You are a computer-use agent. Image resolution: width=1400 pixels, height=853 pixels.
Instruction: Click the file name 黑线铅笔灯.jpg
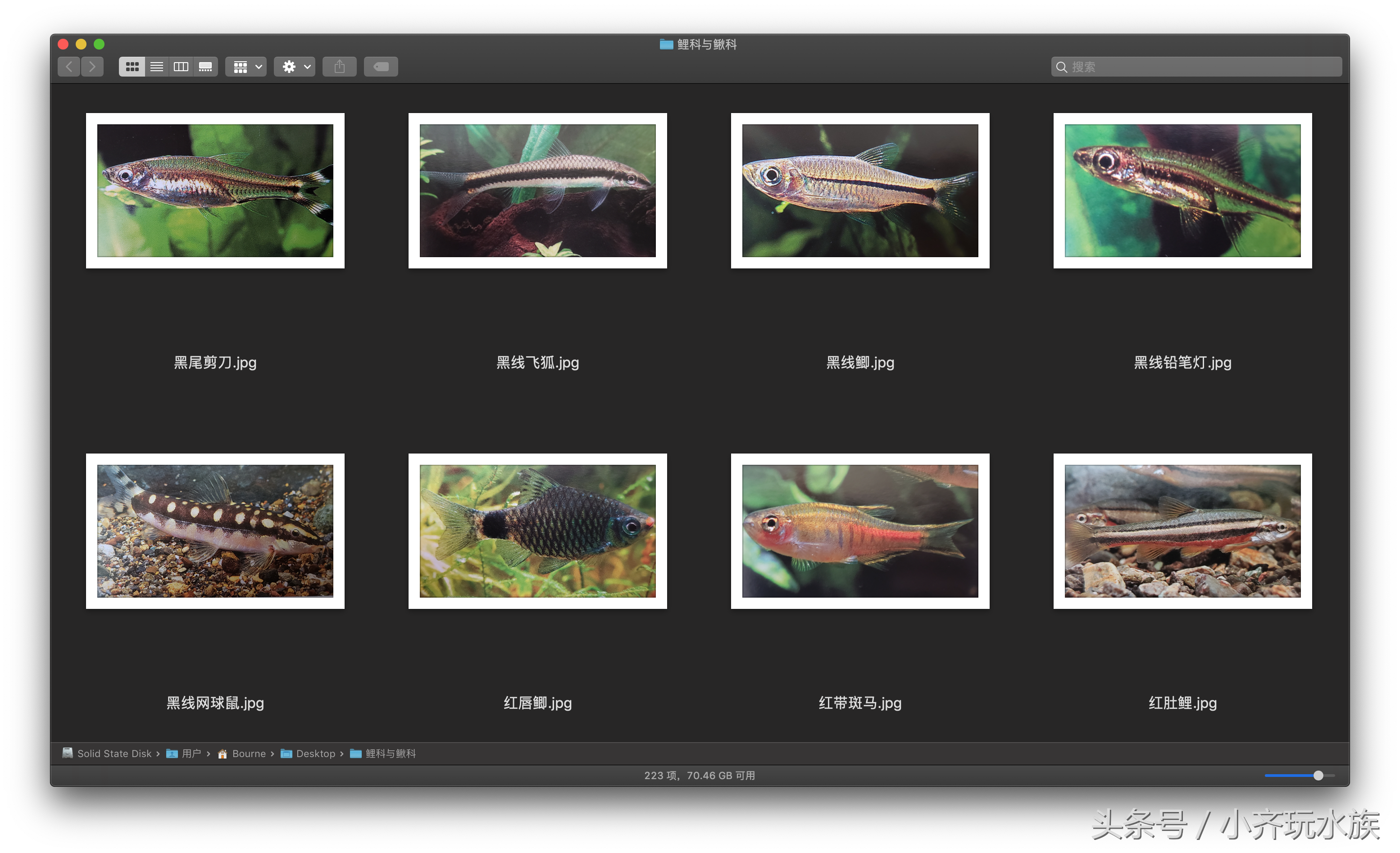(1183, 363)
